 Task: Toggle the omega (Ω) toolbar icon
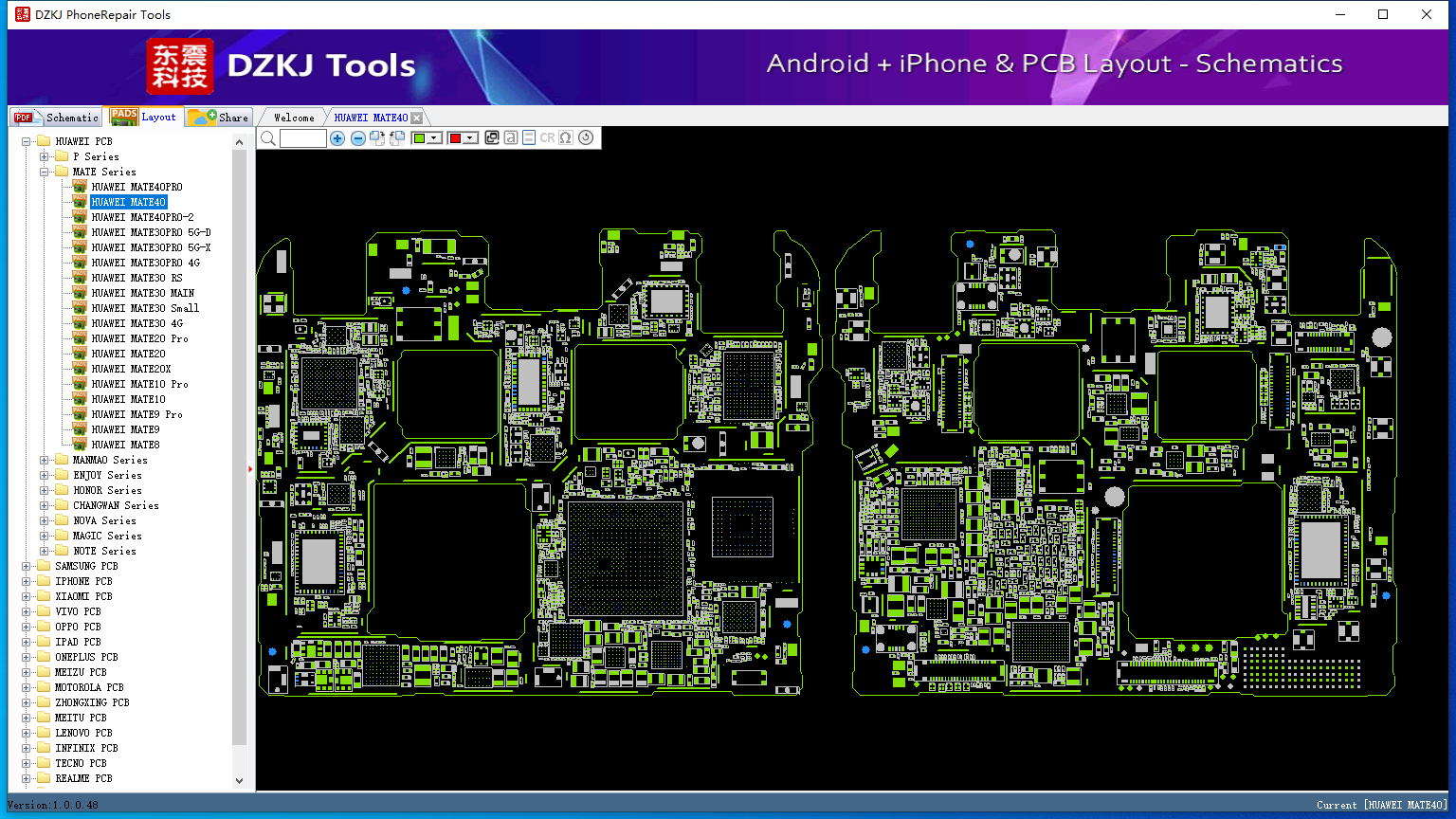tap(566, 138)
